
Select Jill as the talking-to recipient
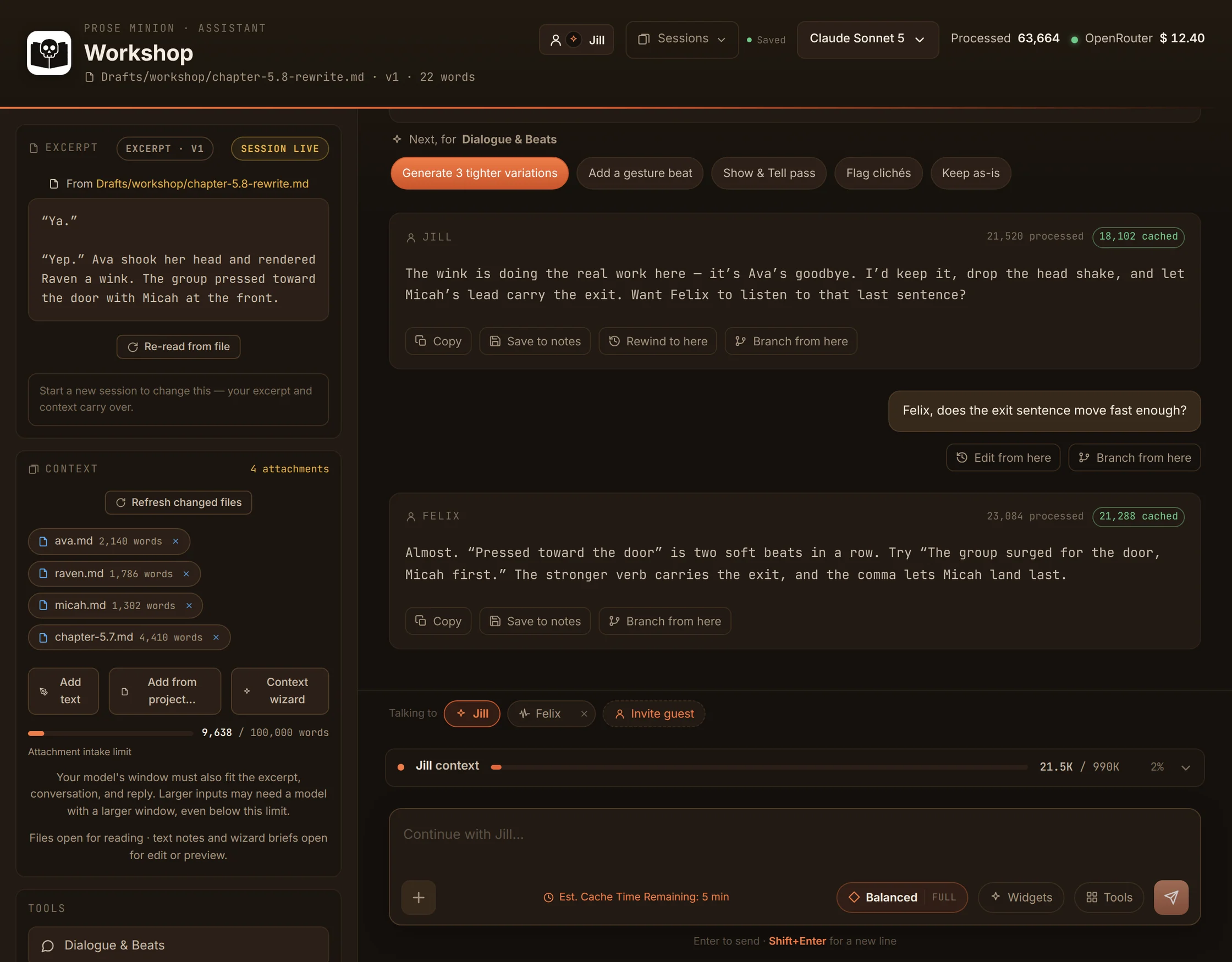click(471, 714)
